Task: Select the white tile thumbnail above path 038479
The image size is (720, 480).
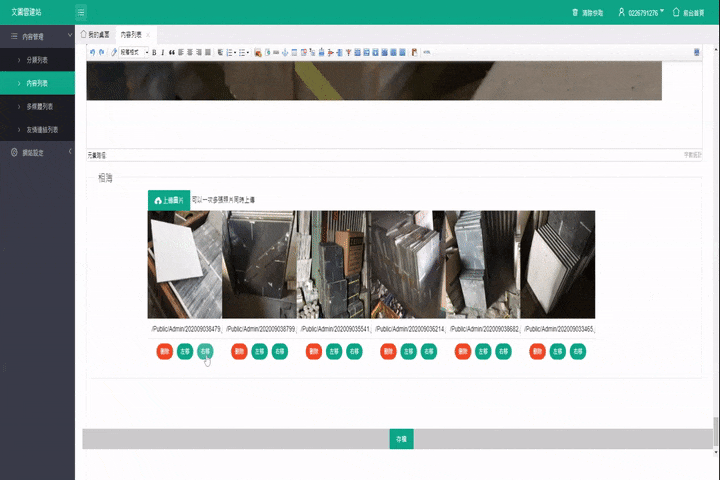Action: point(185,265)
